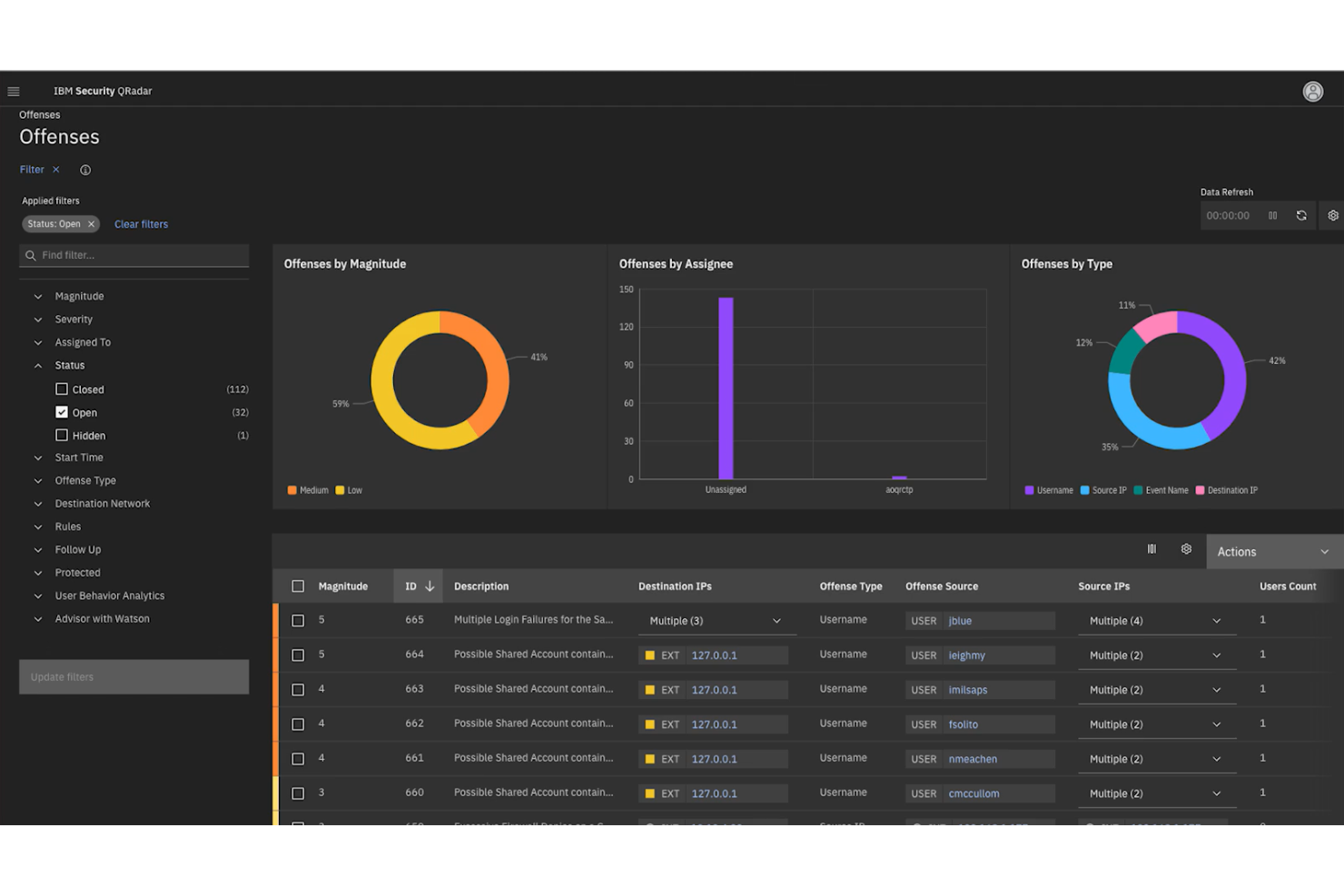Viewport: 1344px width, 896px height.
Task: Click the Offenses breadcrumb link
Action: click(39, 114)
